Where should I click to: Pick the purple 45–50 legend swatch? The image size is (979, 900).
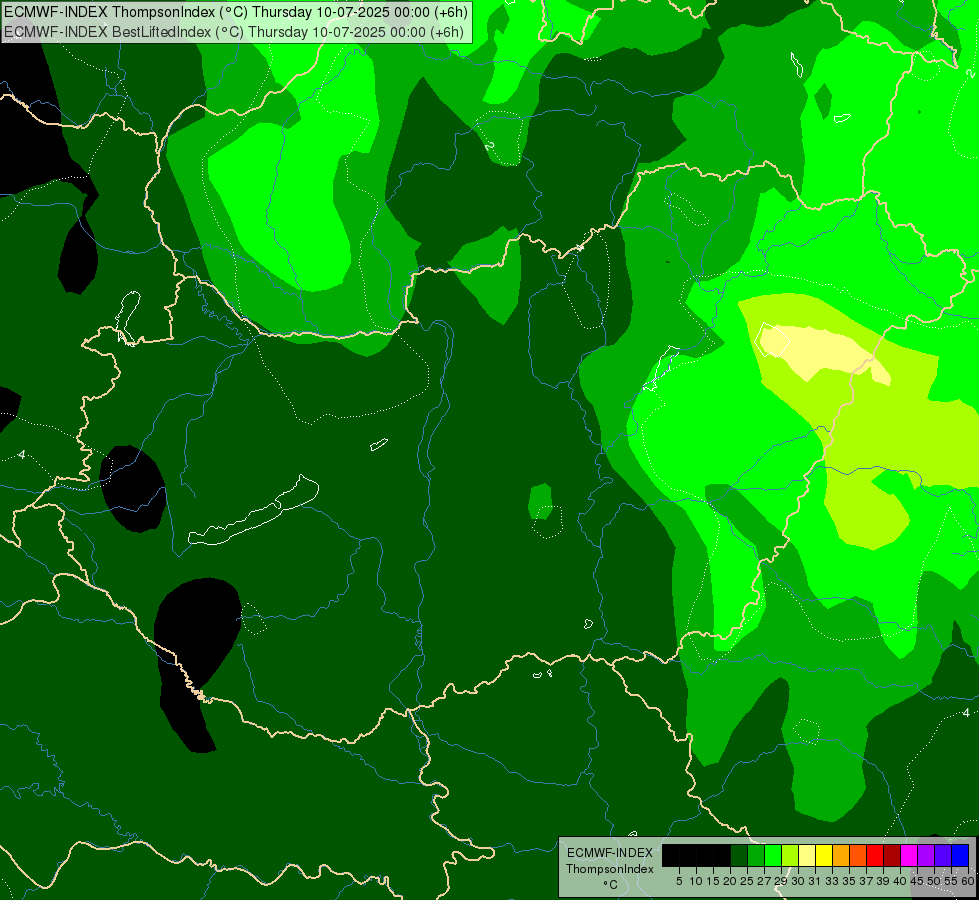coord(926,855)
